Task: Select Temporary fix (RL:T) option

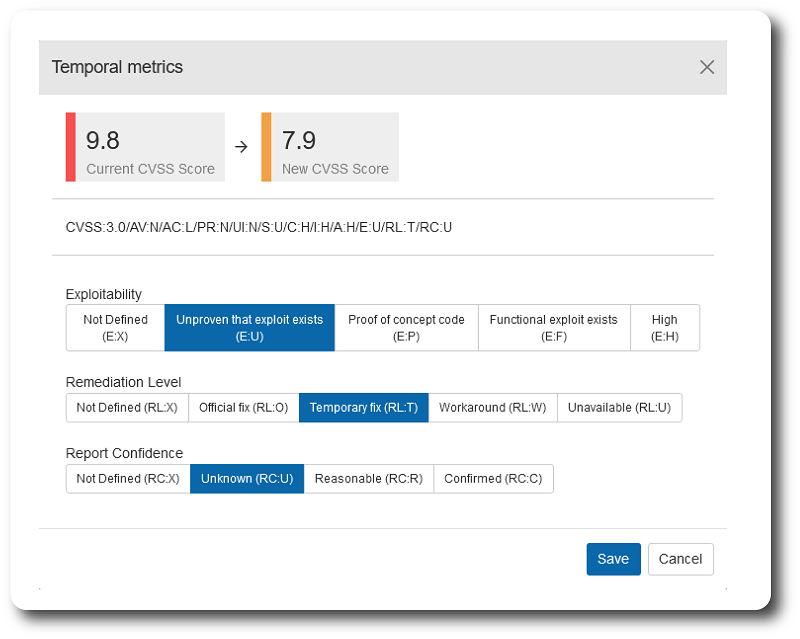Action: pos(364,408)
